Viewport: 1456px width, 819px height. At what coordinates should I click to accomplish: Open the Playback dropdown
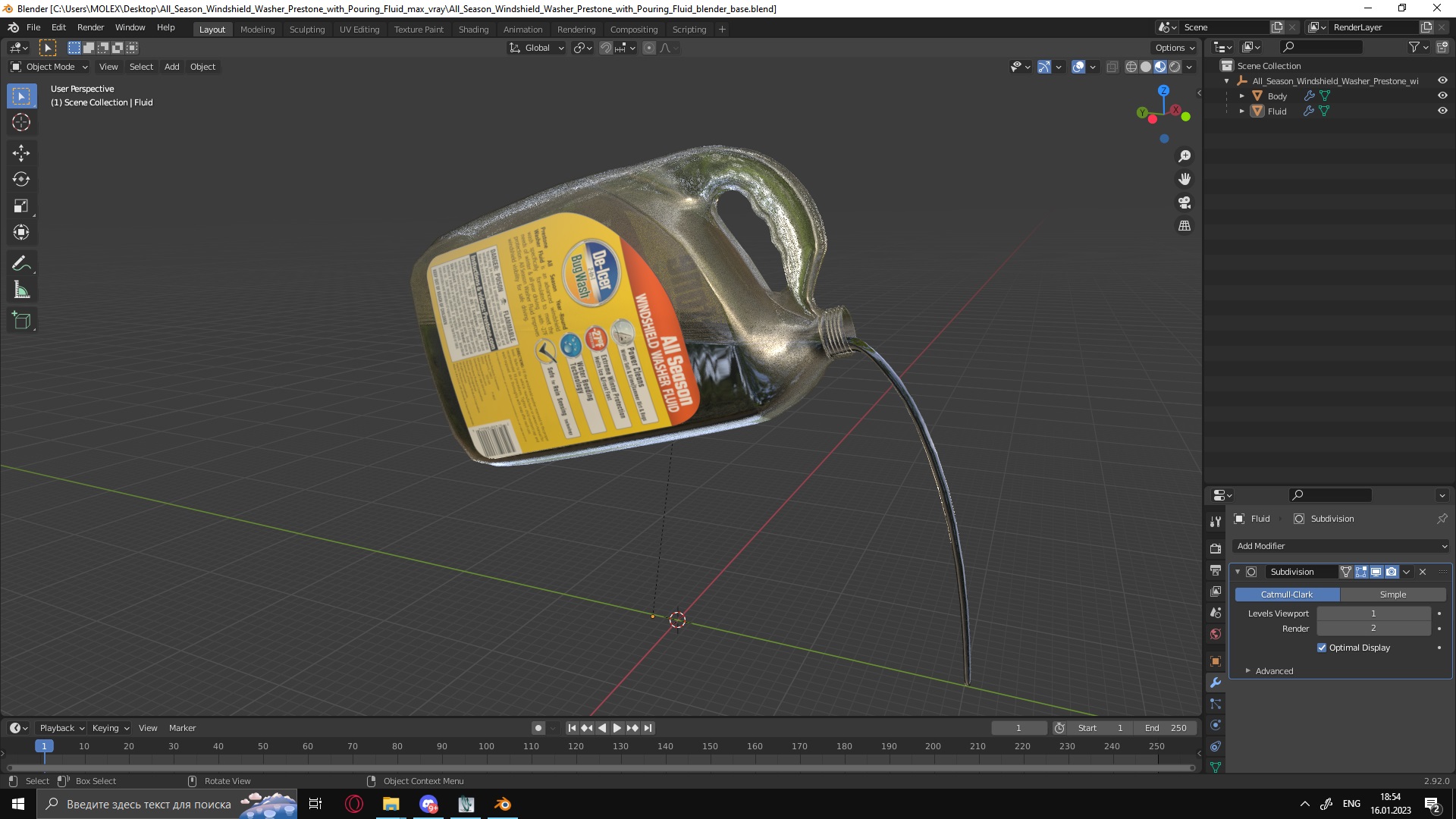pos(61,728)
